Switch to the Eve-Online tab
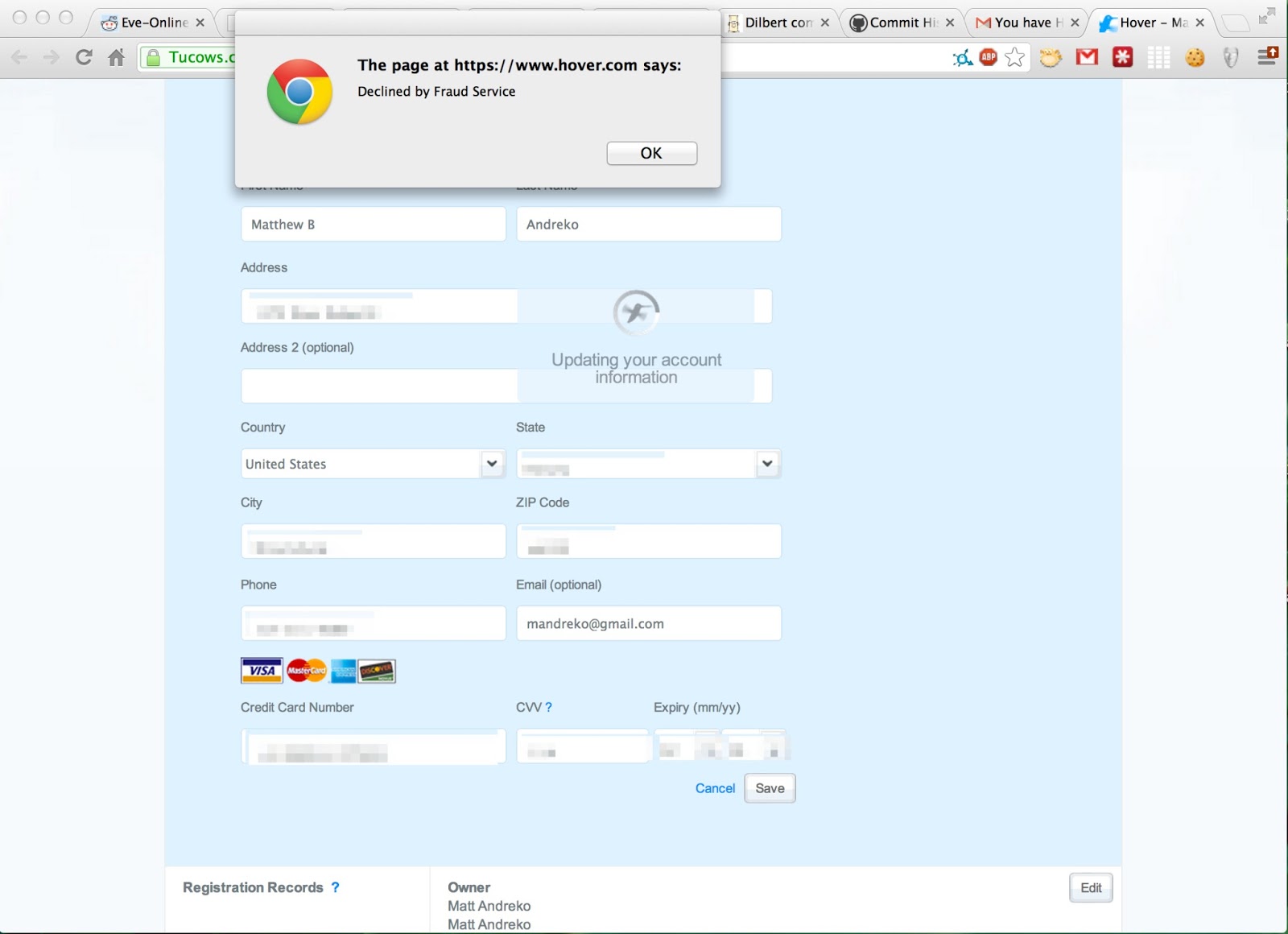Viewport: 1288px width, 934px height. point(153,23)
